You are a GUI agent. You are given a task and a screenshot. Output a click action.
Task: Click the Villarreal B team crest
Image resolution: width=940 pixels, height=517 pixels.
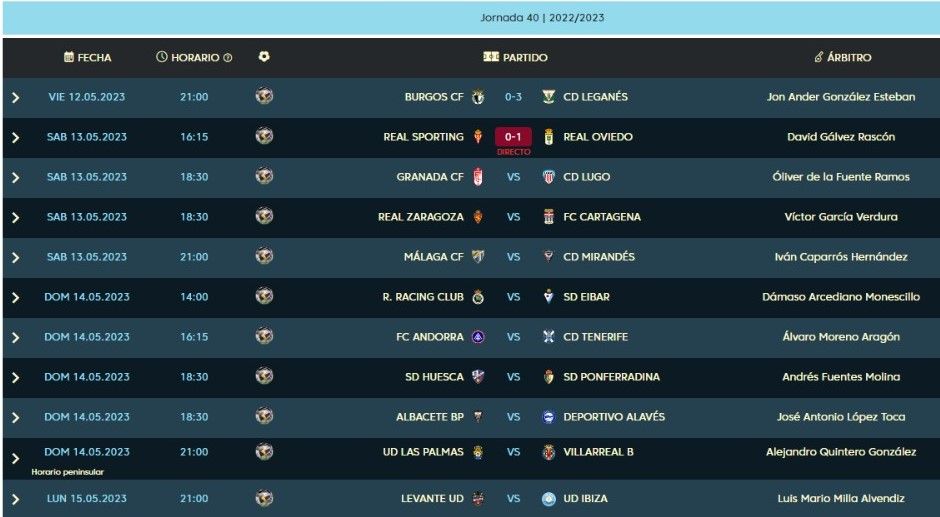tap(548, 452)
